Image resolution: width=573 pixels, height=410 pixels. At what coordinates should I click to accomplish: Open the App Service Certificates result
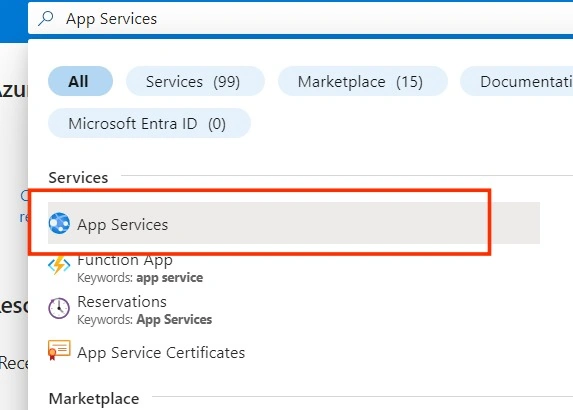294,352
